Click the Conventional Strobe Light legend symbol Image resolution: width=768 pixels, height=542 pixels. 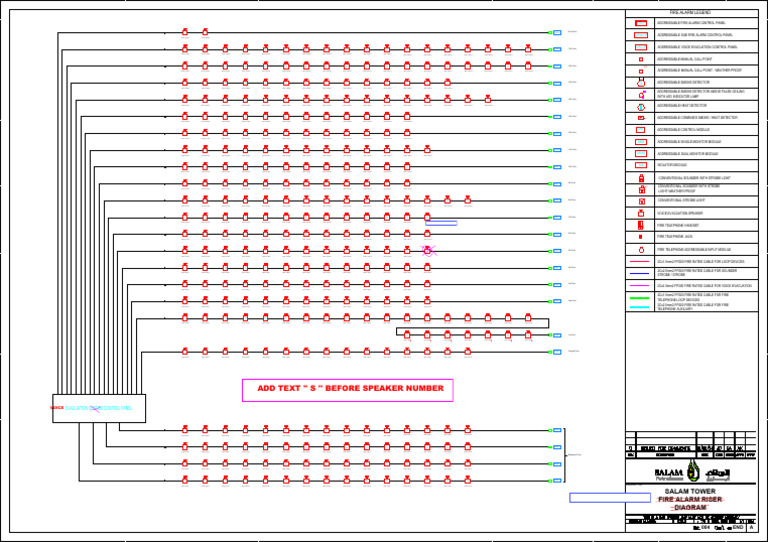click(642, 201)
